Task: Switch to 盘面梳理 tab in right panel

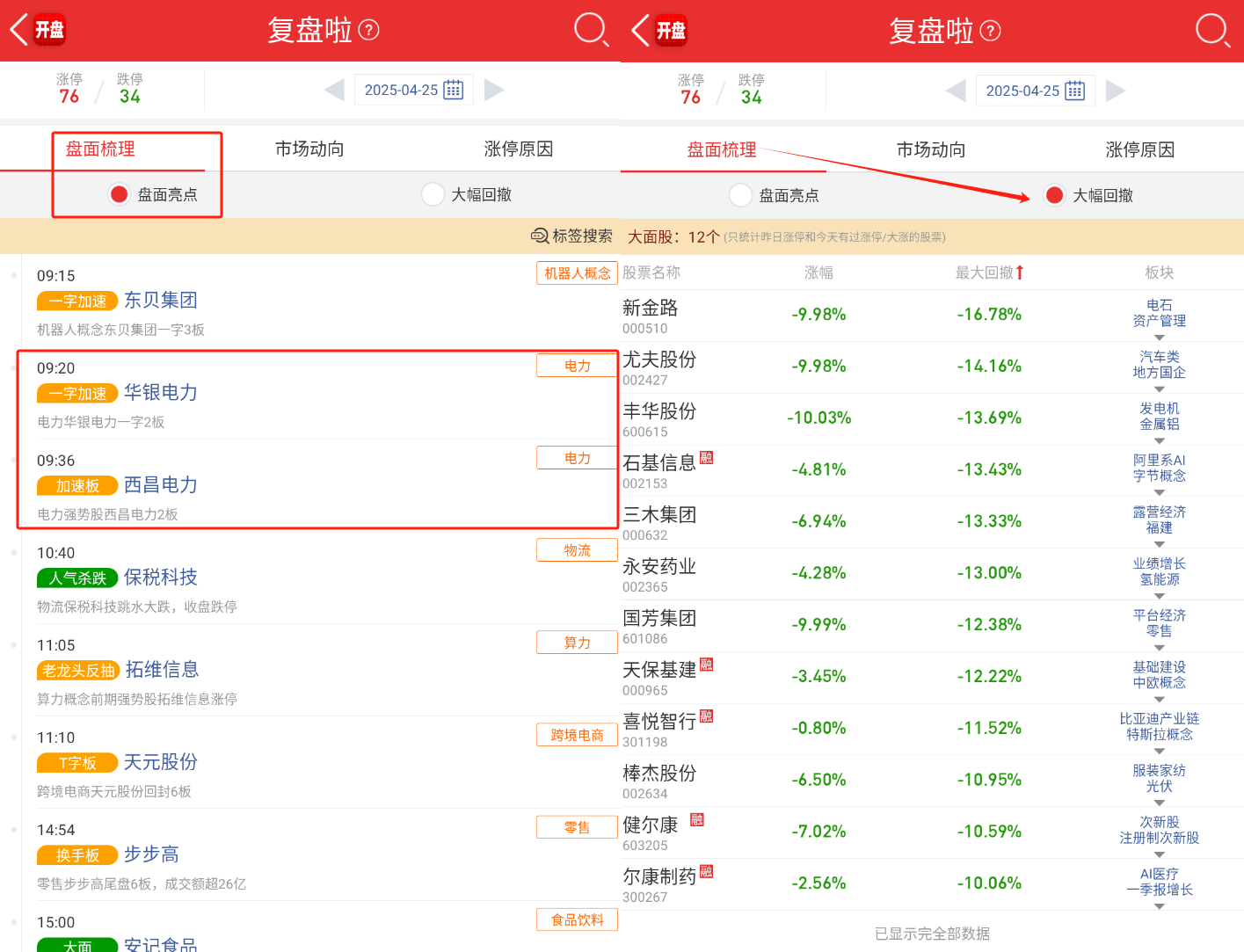Action: coord(722,149)
